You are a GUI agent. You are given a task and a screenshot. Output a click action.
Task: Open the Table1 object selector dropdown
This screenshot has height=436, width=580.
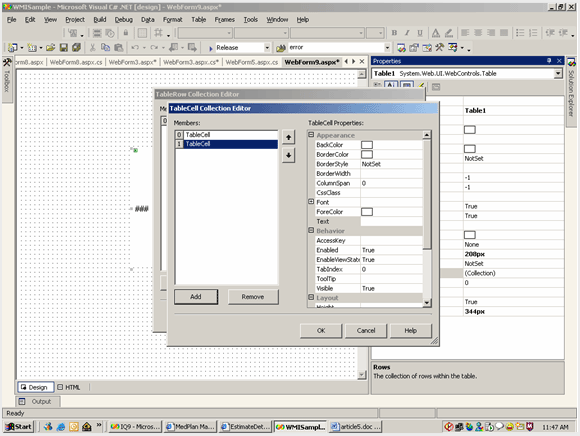coord(558,74)
